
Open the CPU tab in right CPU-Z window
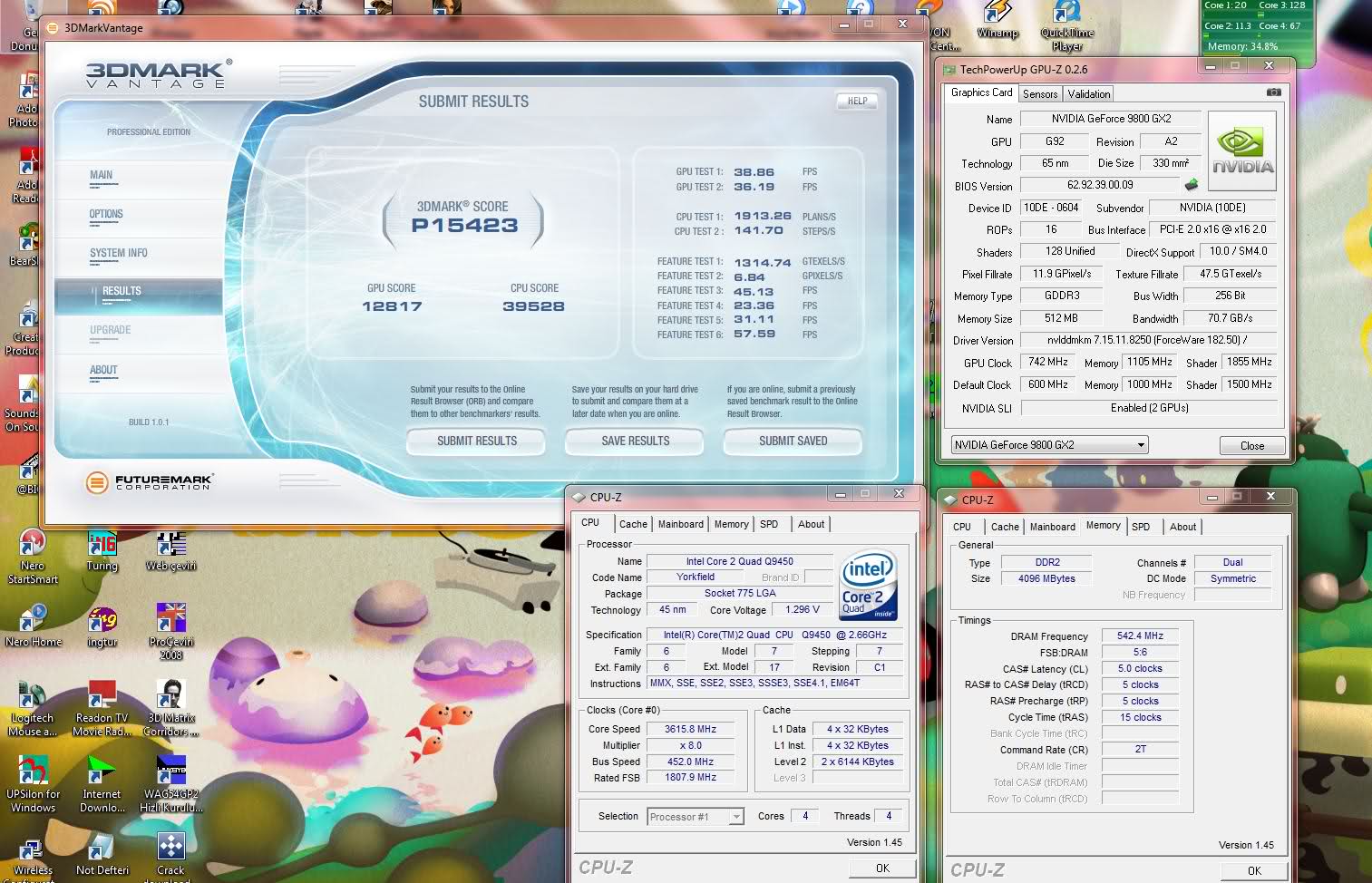coord(962,527)
